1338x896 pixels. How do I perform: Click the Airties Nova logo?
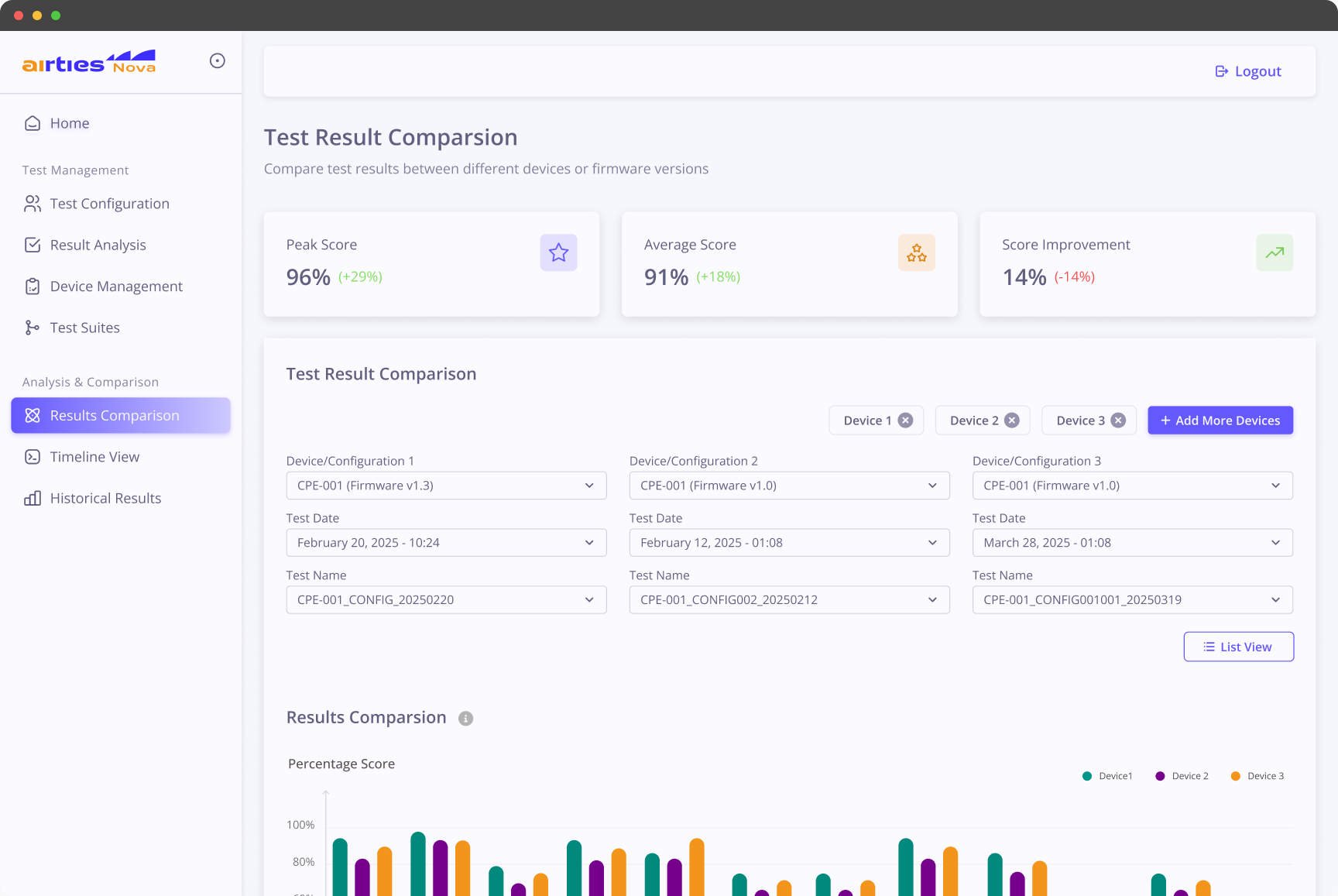click(x=89, y=62)
